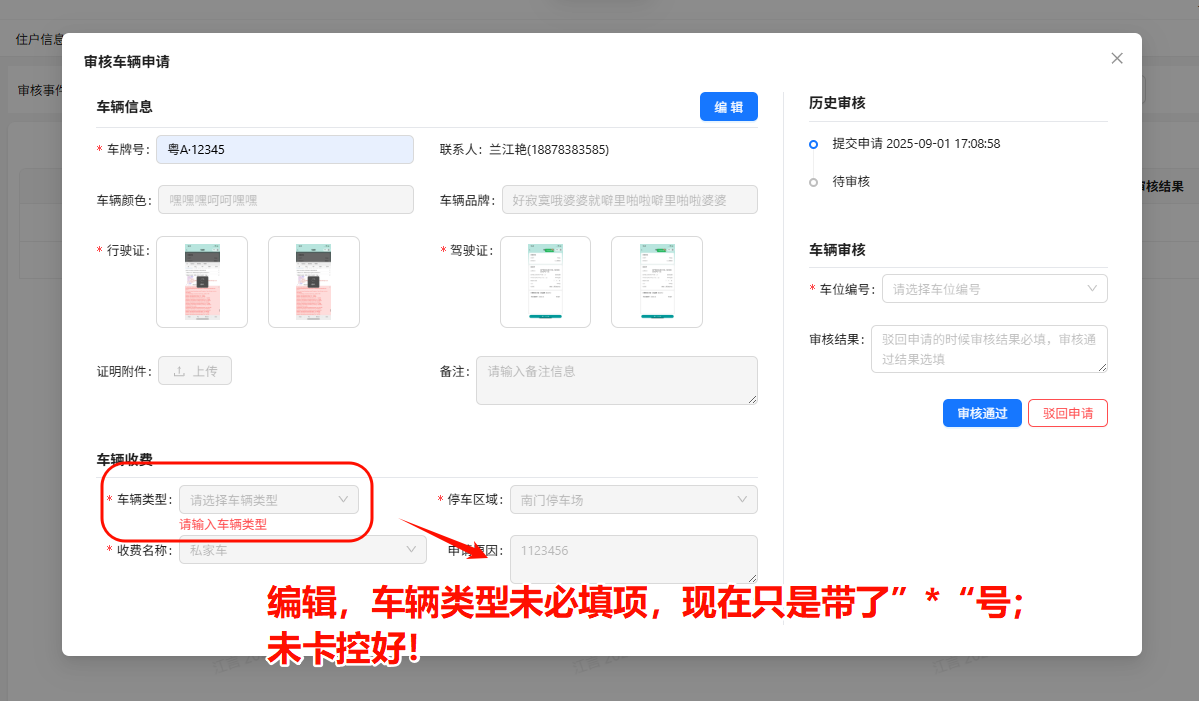
Task: Open the second 行驶证 image thumbnail
Action: pyautogui.click(x=314, y=282)
